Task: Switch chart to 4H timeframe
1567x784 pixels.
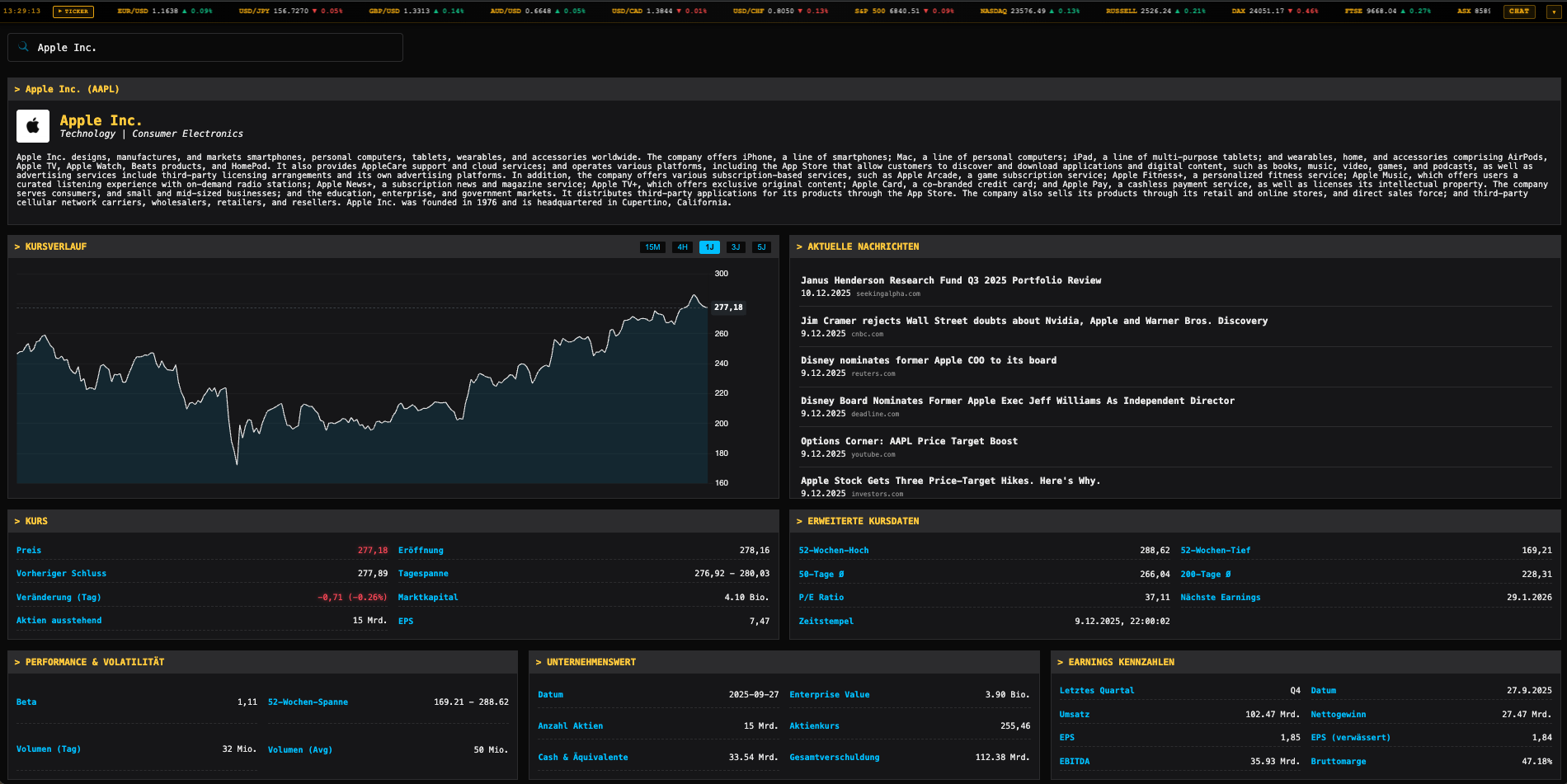Action: coord(682,247)
